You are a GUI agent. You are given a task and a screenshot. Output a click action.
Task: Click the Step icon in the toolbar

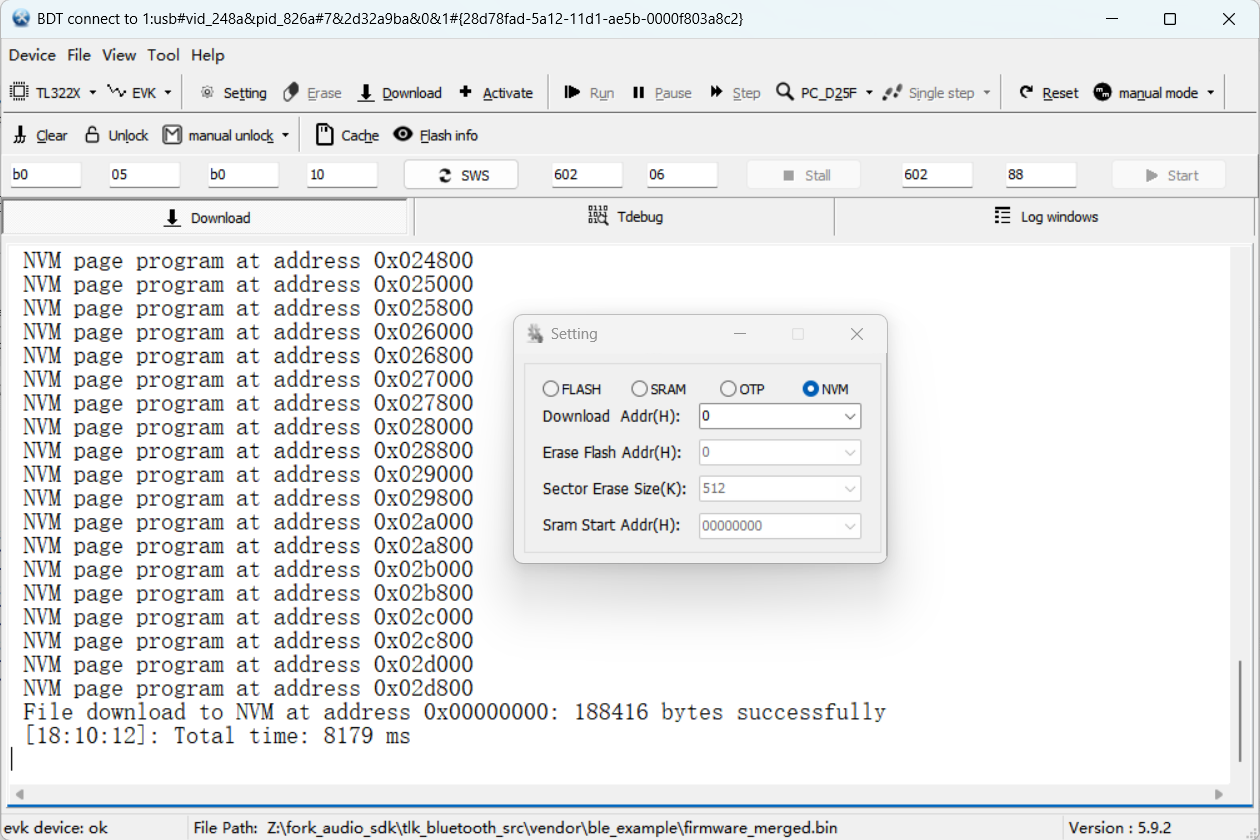click(717, 92)
